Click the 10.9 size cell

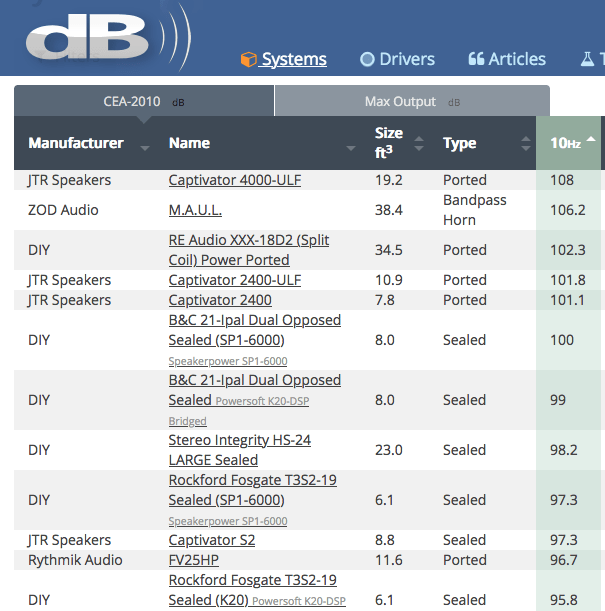pyautogui.click(x=388, y=280)
